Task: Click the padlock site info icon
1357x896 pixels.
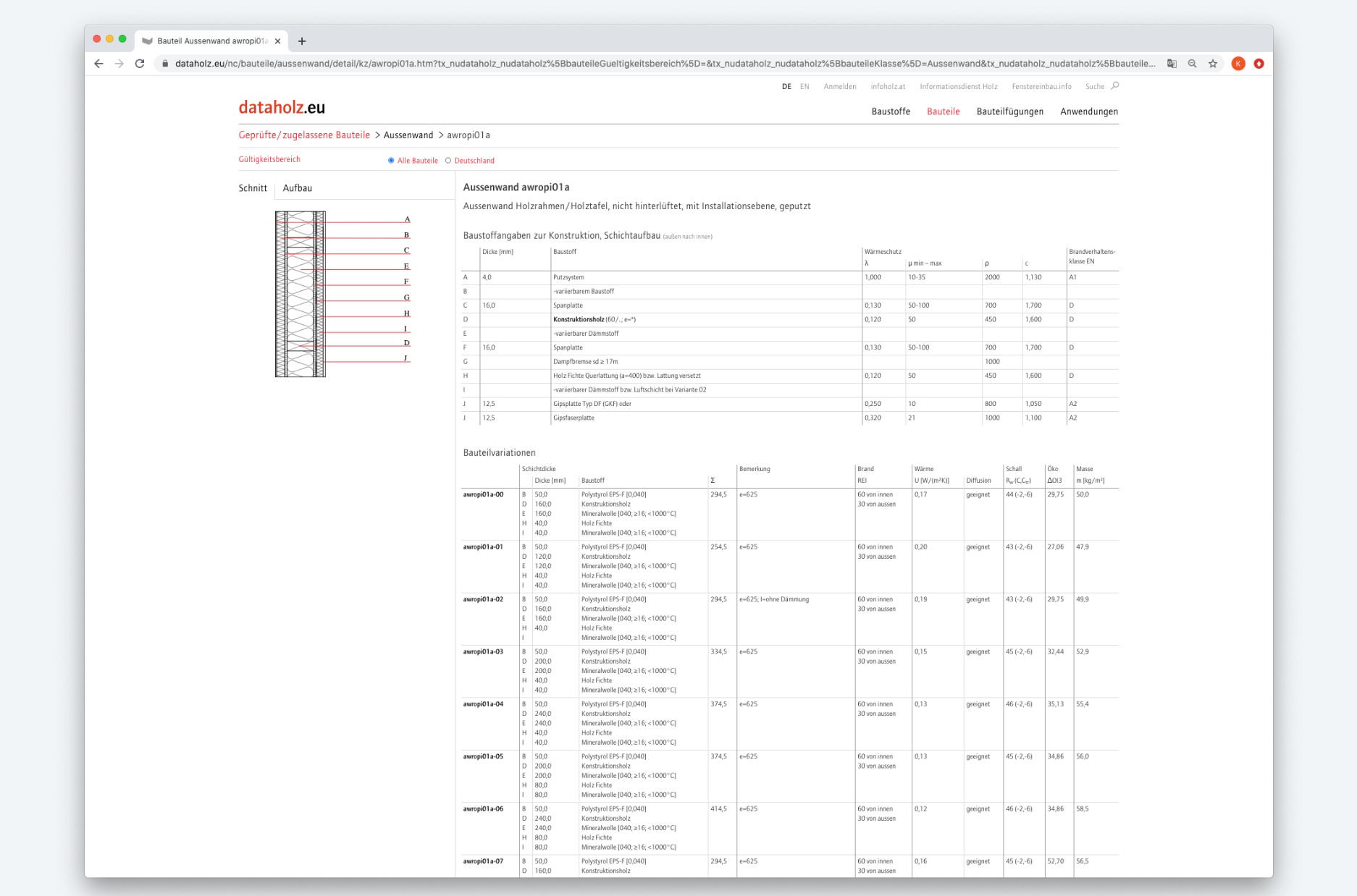Action: pyautogui.click(x=165, y=64)
